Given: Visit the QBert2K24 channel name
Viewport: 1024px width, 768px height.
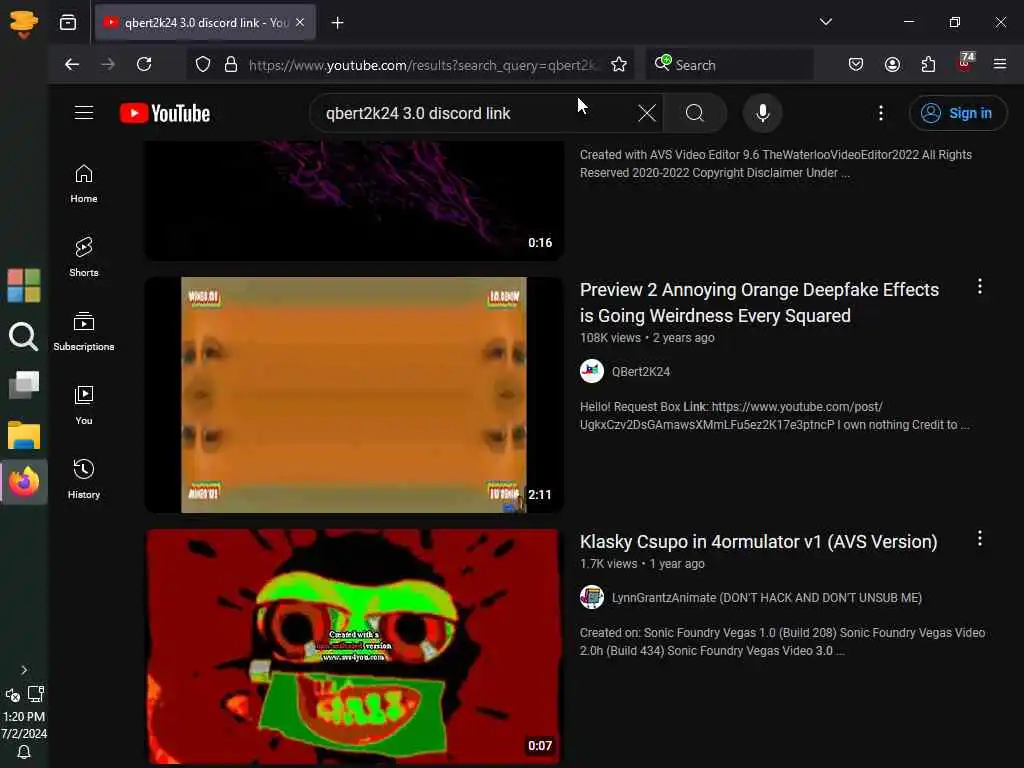Looking at the screenshot, I should tap(641, 372).
